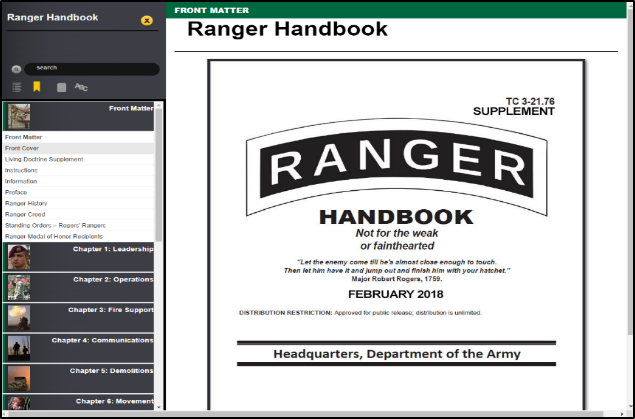Open 'Living Doctrine Supplement' entry
Image resolution: width=635 pixels, height=419 pixels.
pyautogui.click(x=79, y=159)
